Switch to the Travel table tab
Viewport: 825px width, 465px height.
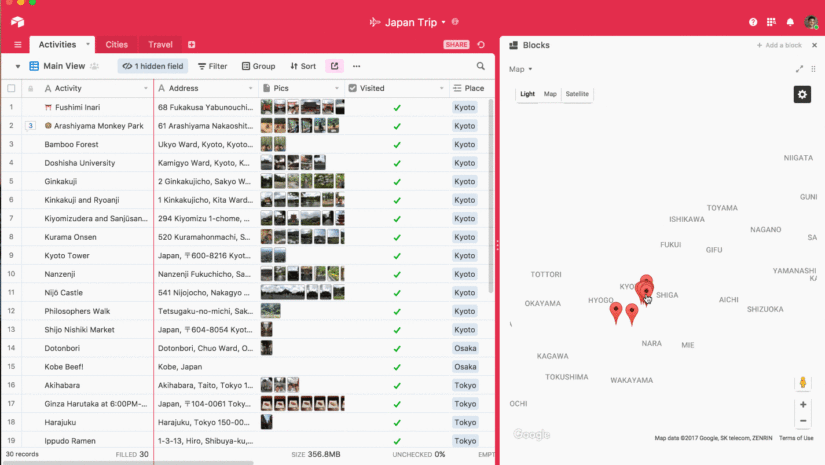click(160, 45)
